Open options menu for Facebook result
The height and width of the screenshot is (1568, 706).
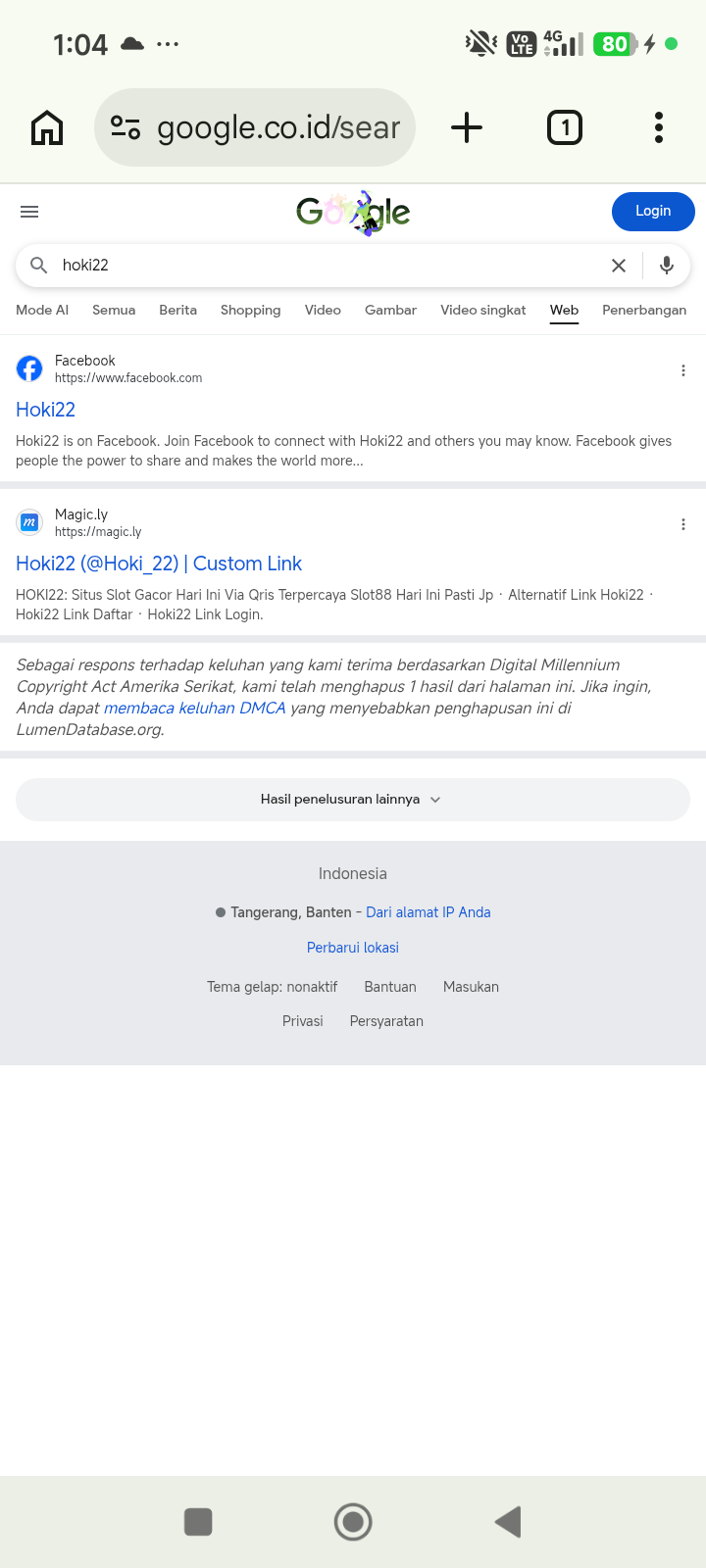683,370
